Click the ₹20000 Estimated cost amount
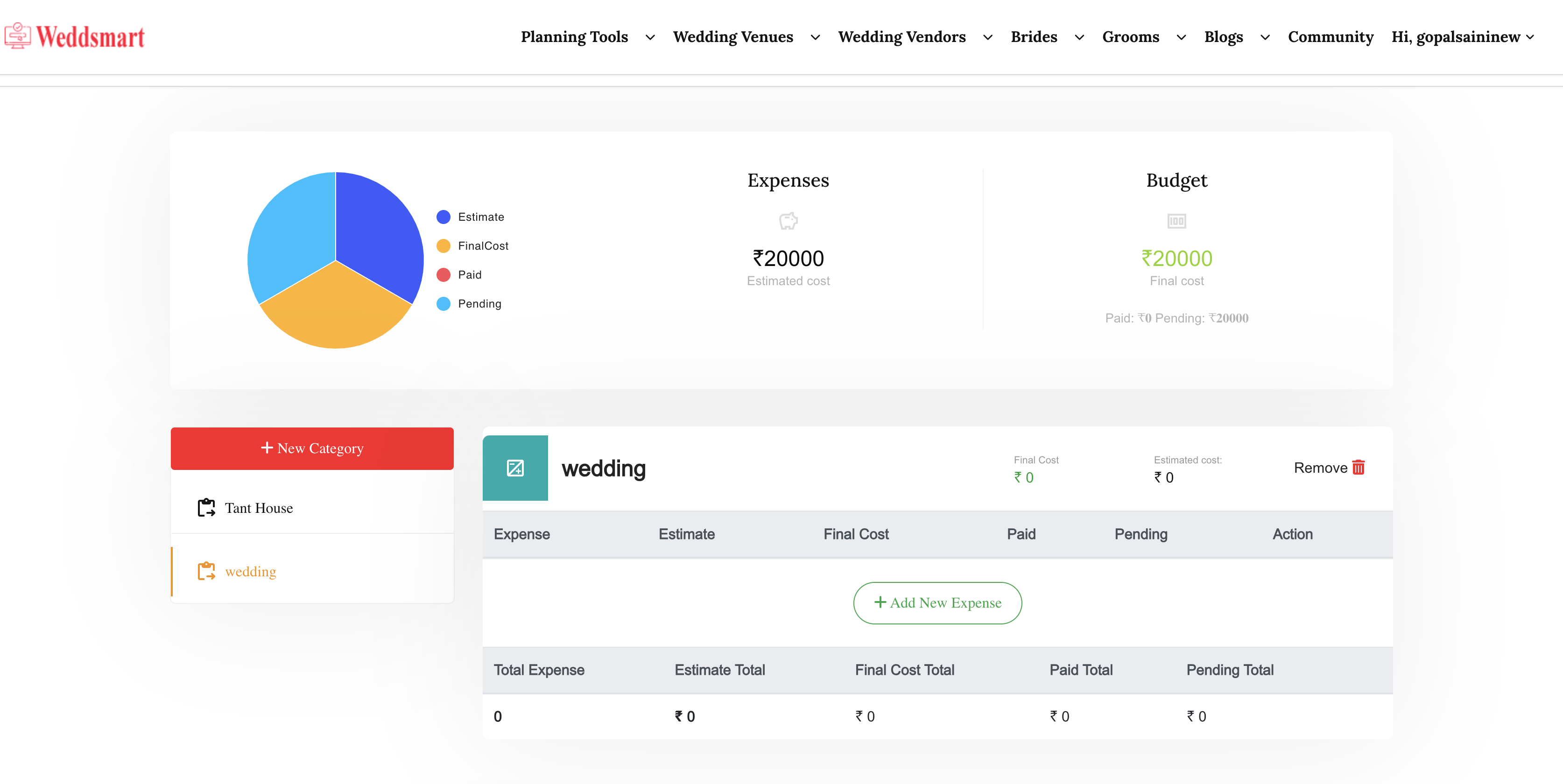This screenshot has height=784, width=1563. [x=788, y=259]
